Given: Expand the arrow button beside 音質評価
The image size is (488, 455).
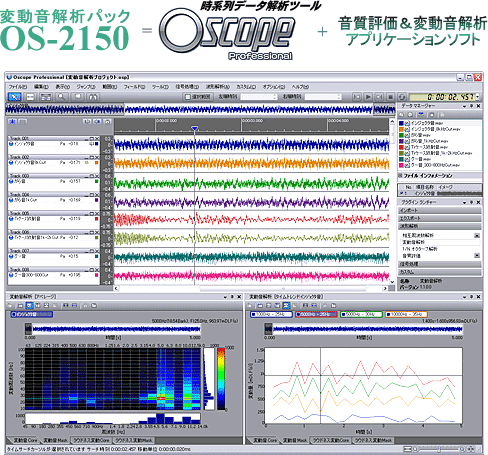Looking at the screenshot, I should point(477,256).
